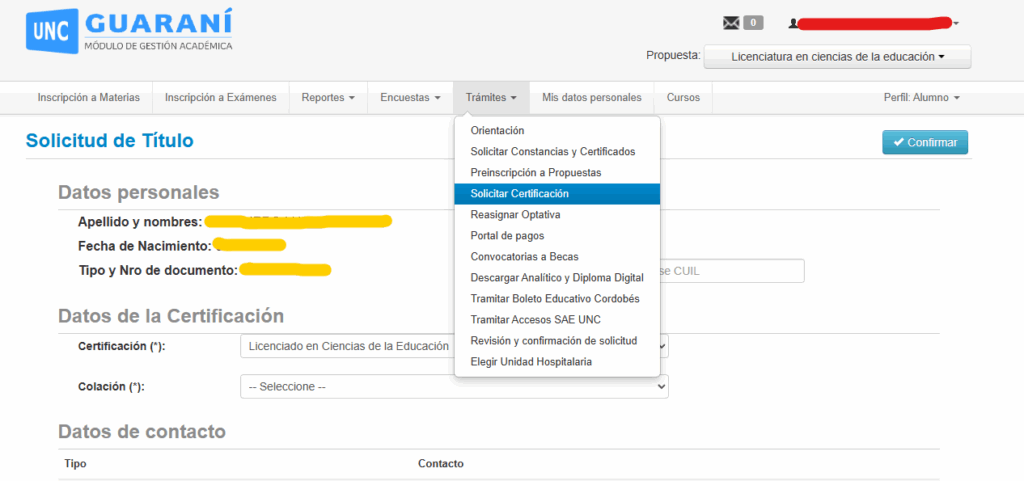
Task: Open the Reportes menu
Action: [x=328, y=98]
